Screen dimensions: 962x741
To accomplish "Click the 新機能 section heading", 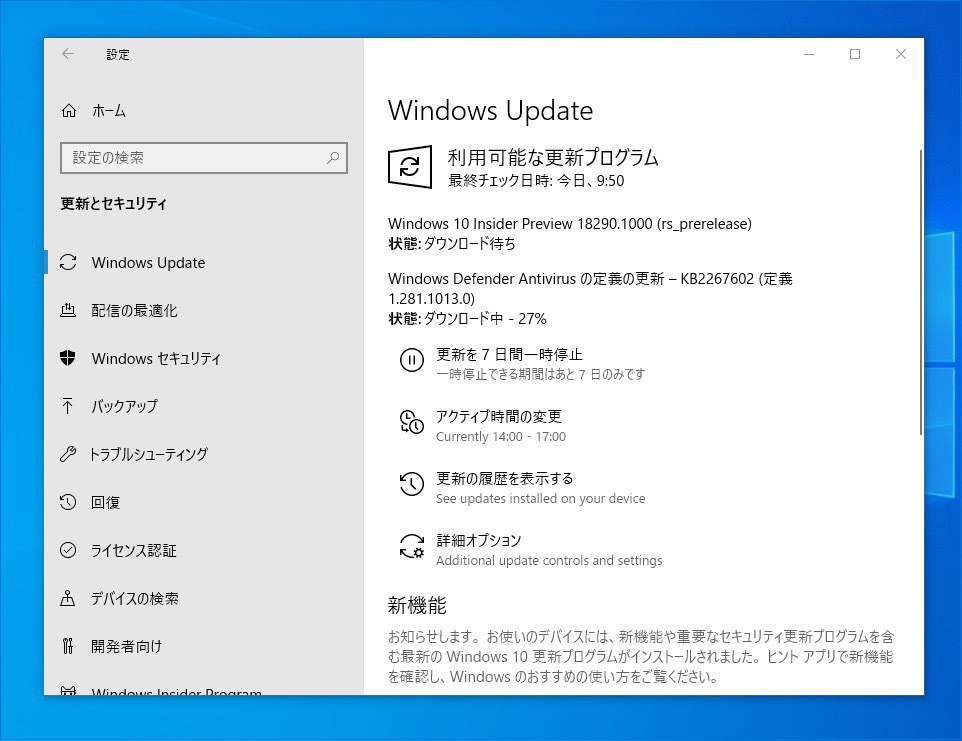I will coord(417,605).
